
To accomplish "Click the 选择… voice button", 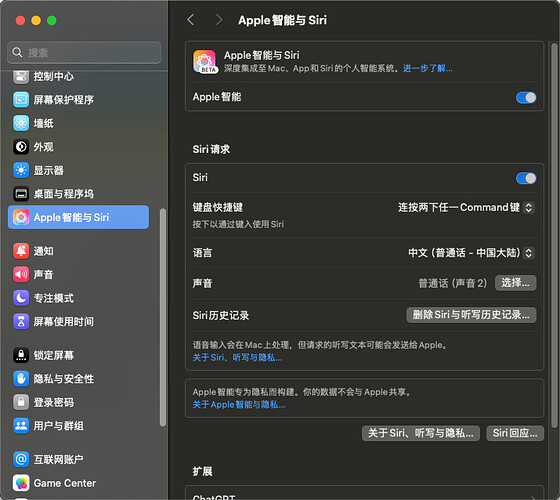I will [x=515, y=283].
